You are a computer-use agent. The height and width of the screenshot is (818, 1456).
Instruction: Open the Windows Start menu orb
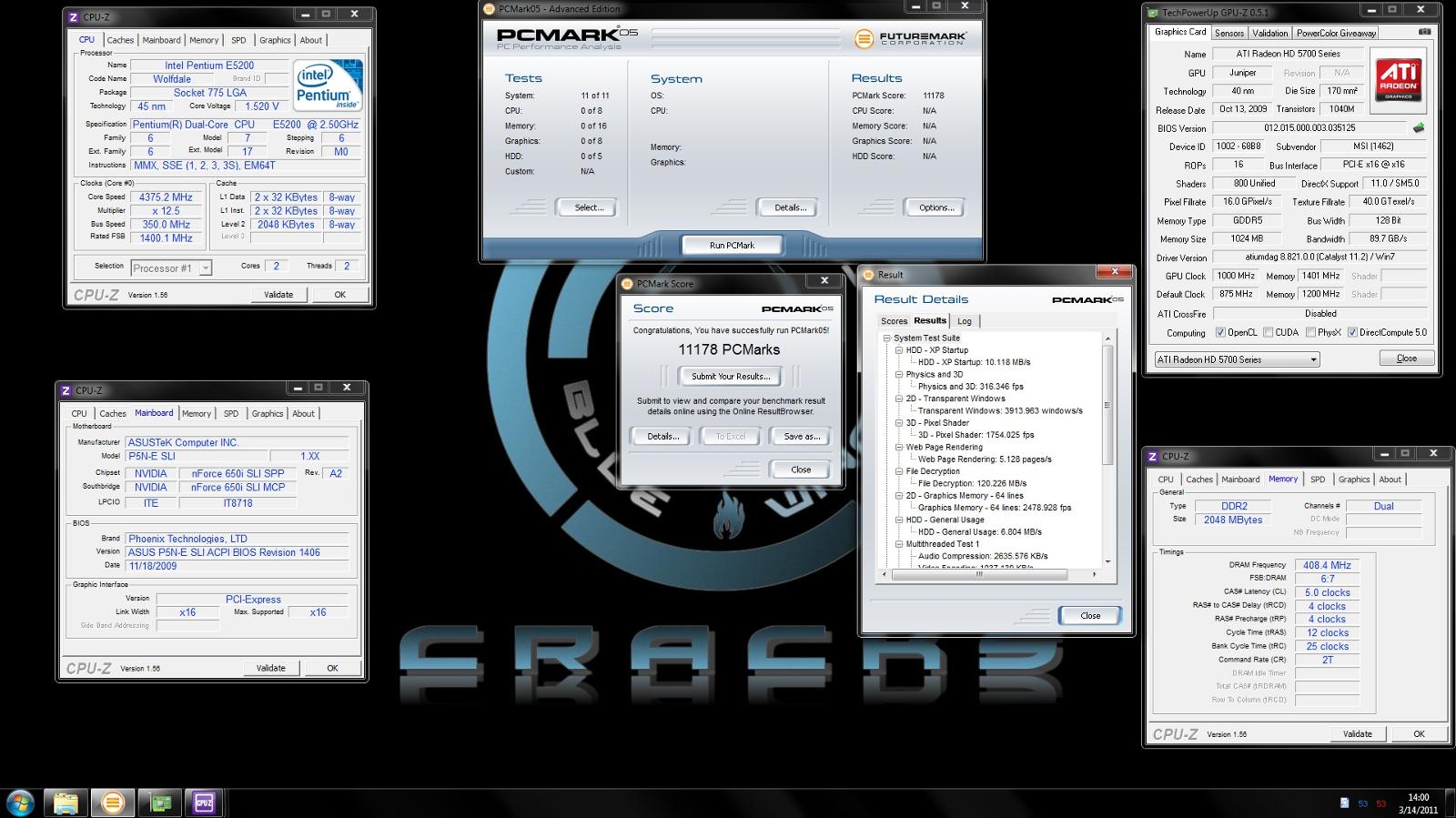pyautogui.click(x=20, y=803)
